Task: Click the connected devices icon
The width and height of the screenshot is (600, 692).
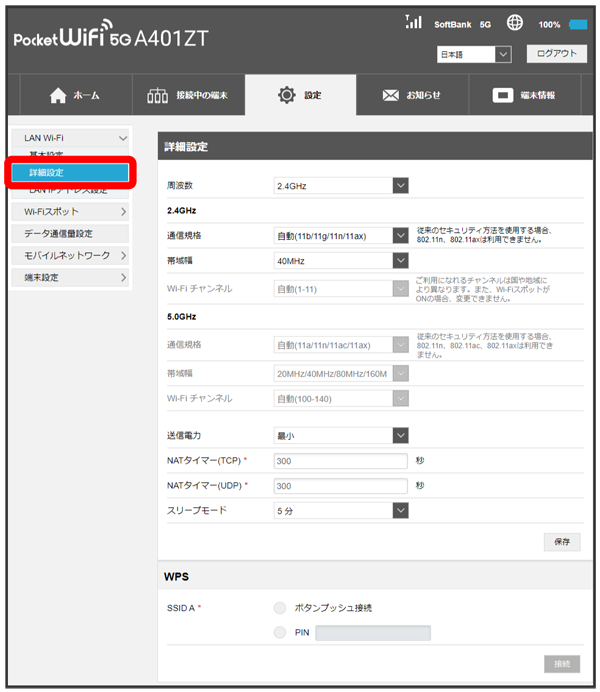Action: click(158, 96)
